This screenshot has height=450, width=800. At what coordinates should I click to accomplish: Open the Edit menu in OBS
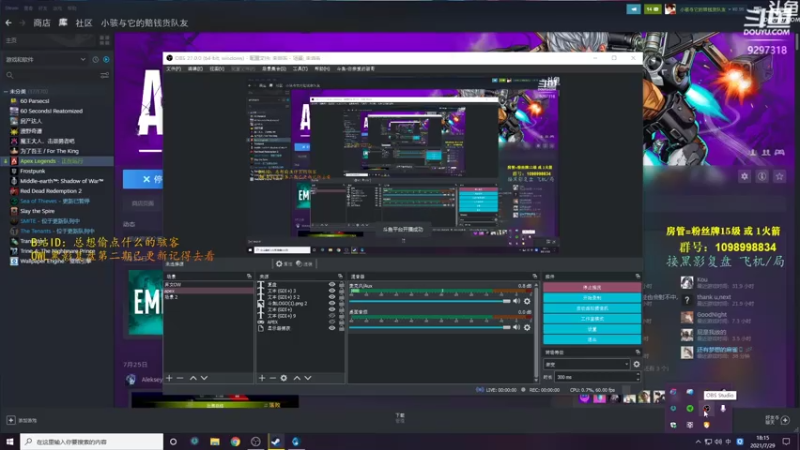pyautogui.click(x=195, y=68)
